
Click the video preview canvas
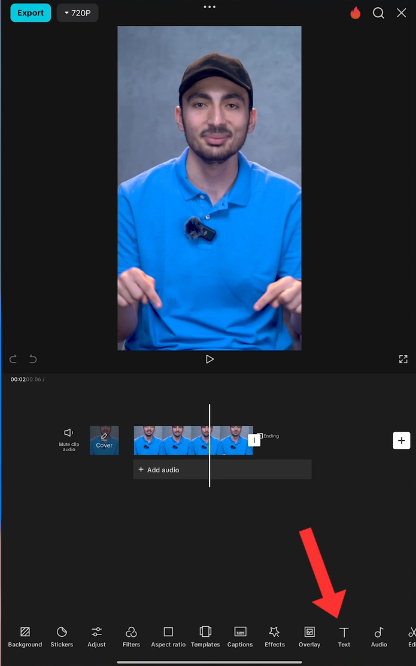[209, 188]
